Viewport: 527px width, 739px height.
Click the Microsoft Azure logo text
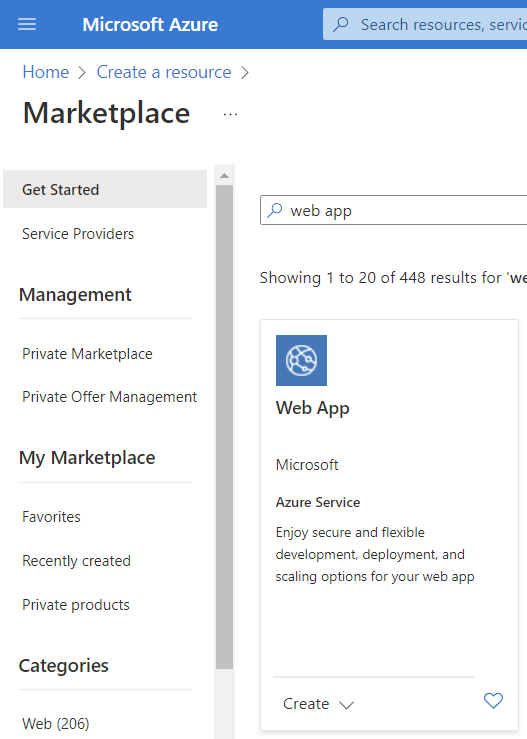pyautogui.click(x=150, y=25)
